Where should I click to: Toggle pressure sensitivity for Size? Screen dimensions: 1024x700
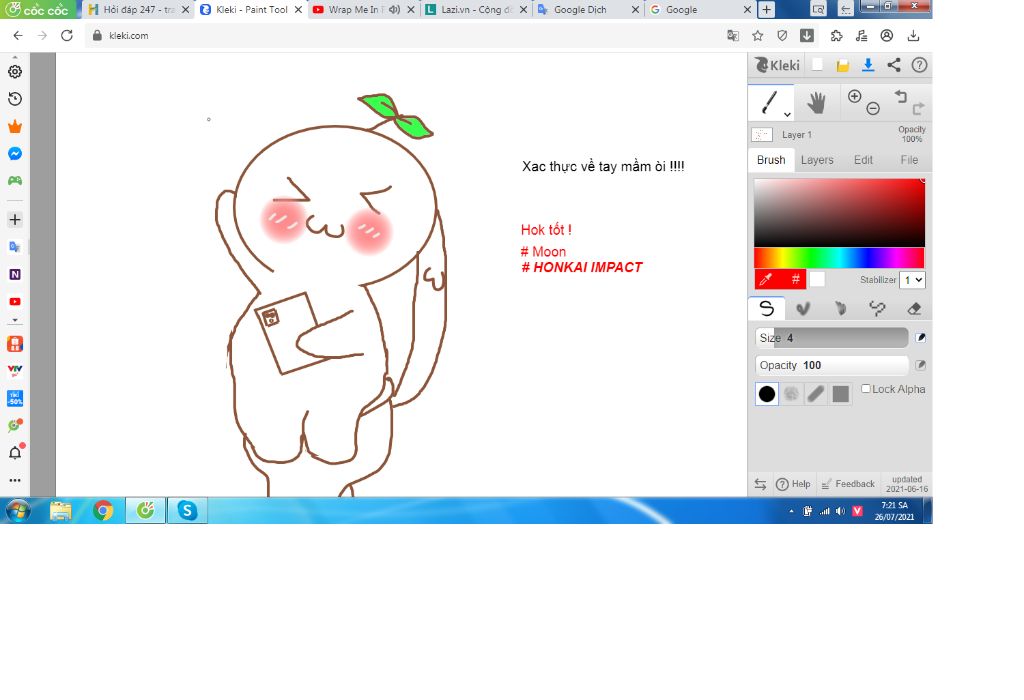[920, 338]
